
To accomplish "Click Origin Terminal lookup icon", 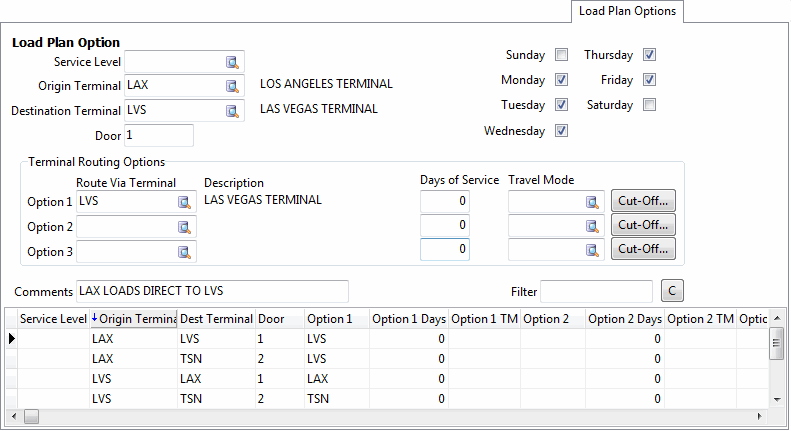I will 233,85.
